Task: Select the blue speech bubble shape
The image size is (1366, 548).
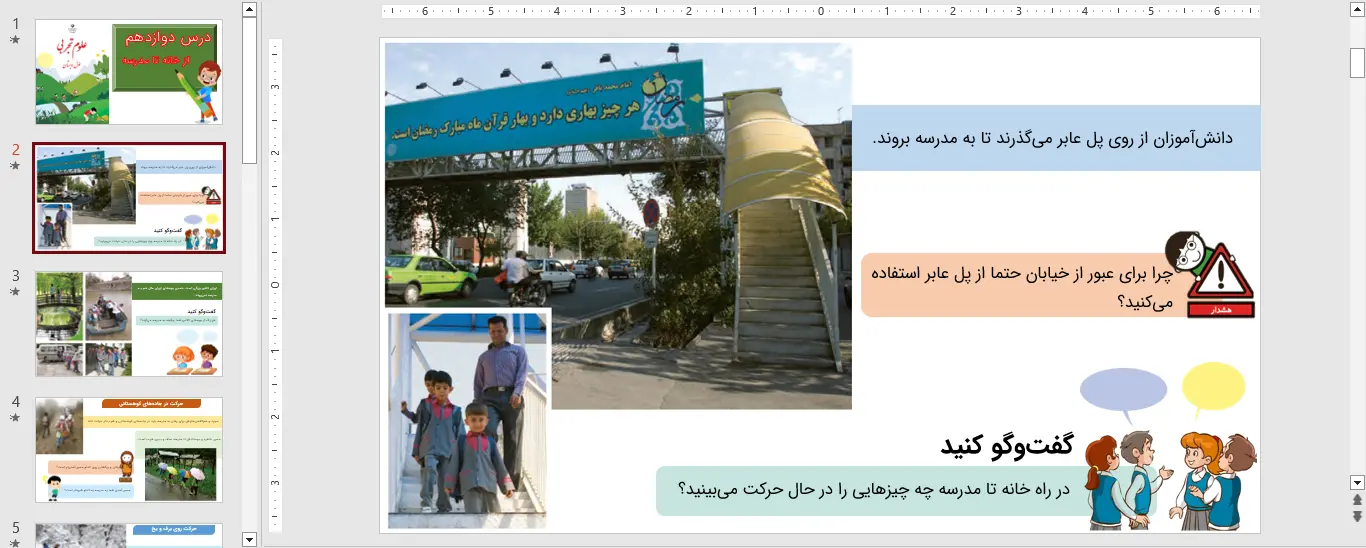Action: (1124, 392)
